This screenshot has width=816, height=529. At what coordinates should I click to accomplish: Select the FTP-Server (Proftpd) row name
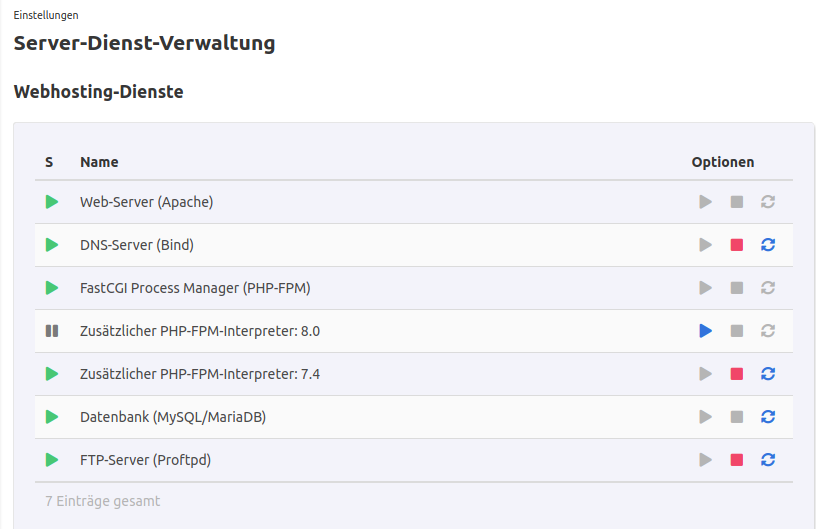pos(145,460)
